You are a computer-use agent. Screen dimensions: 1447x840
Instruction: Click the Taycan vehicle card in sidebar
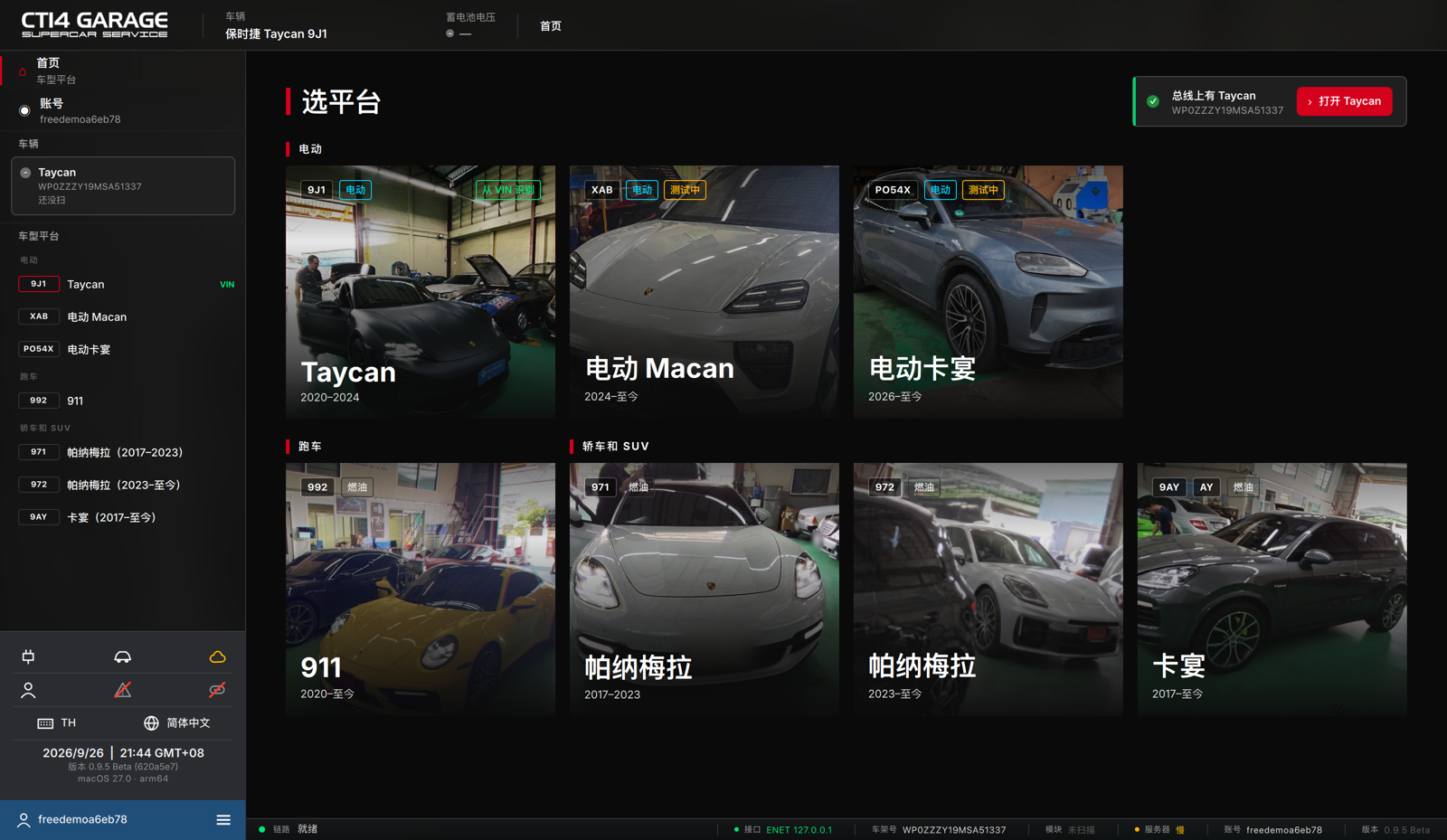coord(123,186)
